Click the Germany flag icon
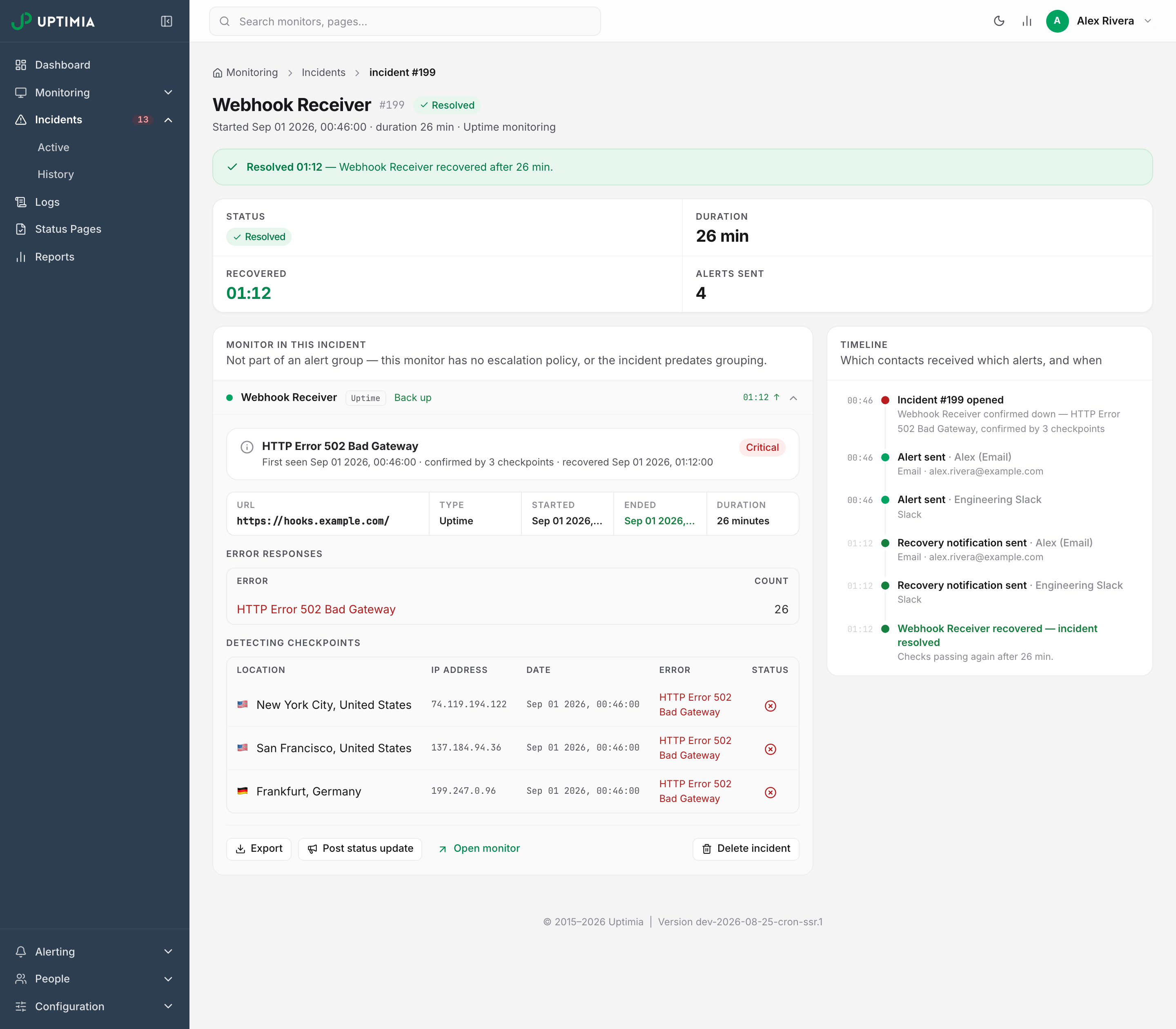 [x=242, y=791]
